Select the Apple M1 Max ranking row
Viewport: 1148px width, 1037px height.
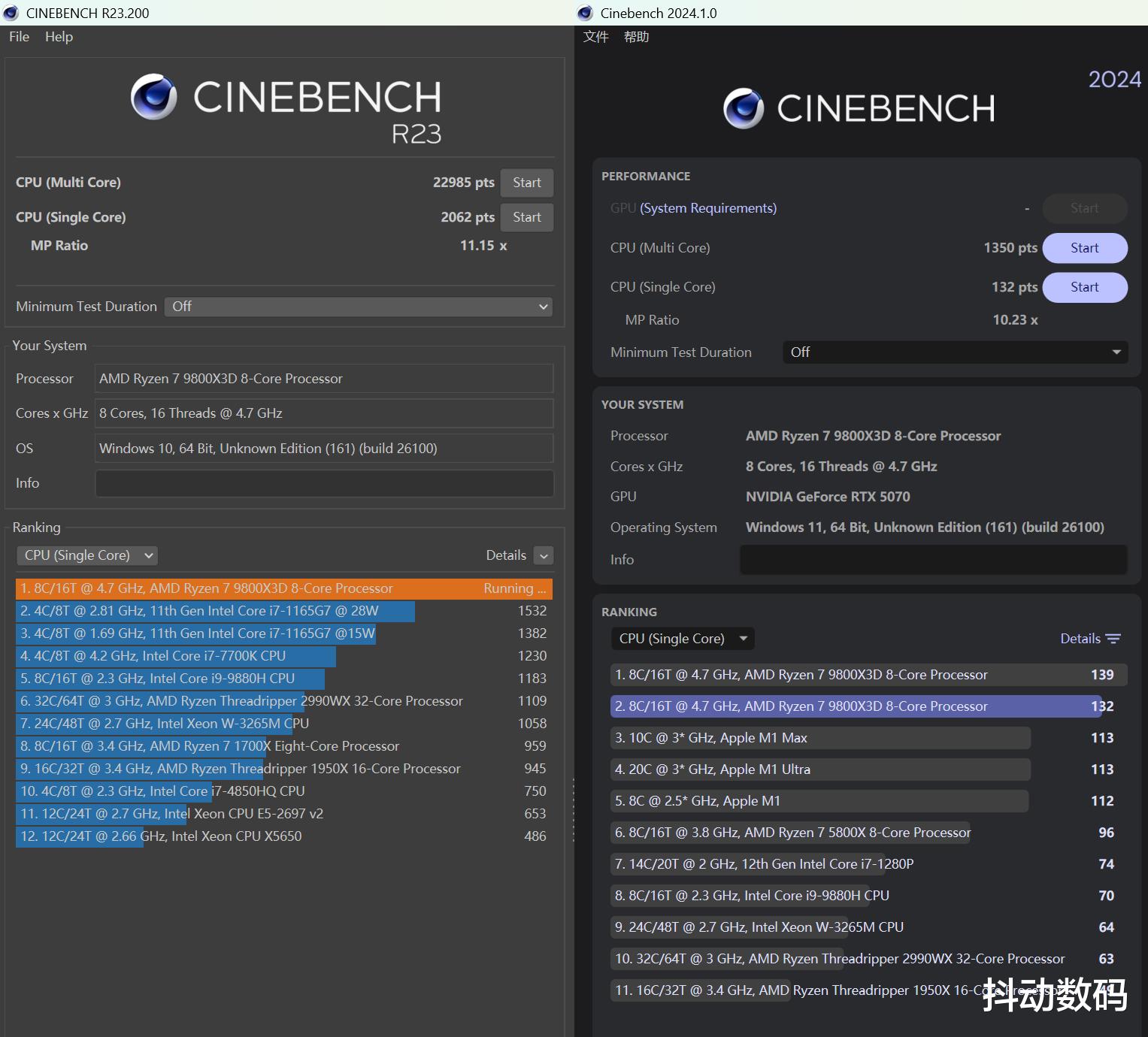[x=868, y=738]
